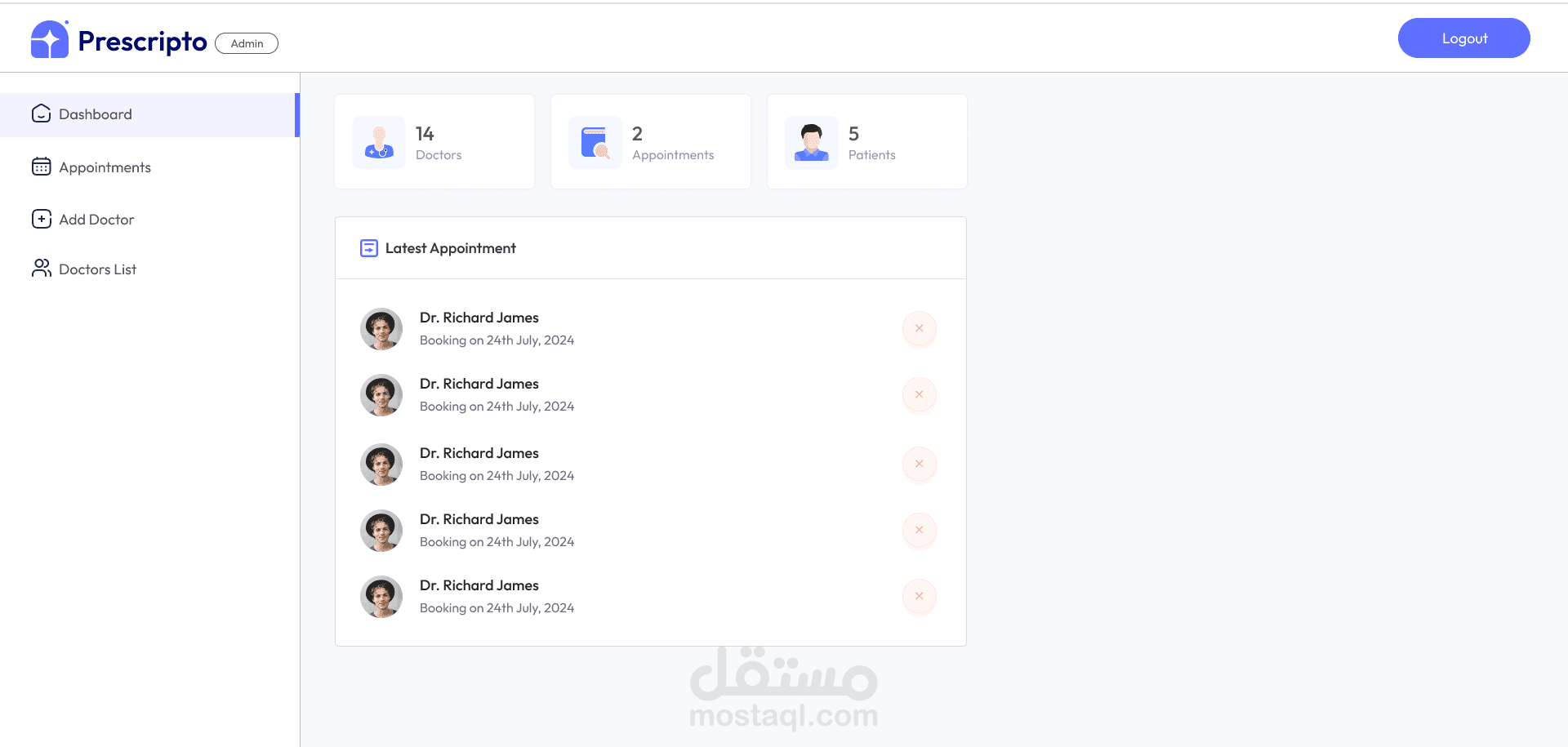Image resolution: width=1568 pixels, height=747 pixels.
Task: Select the '2' appointments count
Action: click(637, 133)
